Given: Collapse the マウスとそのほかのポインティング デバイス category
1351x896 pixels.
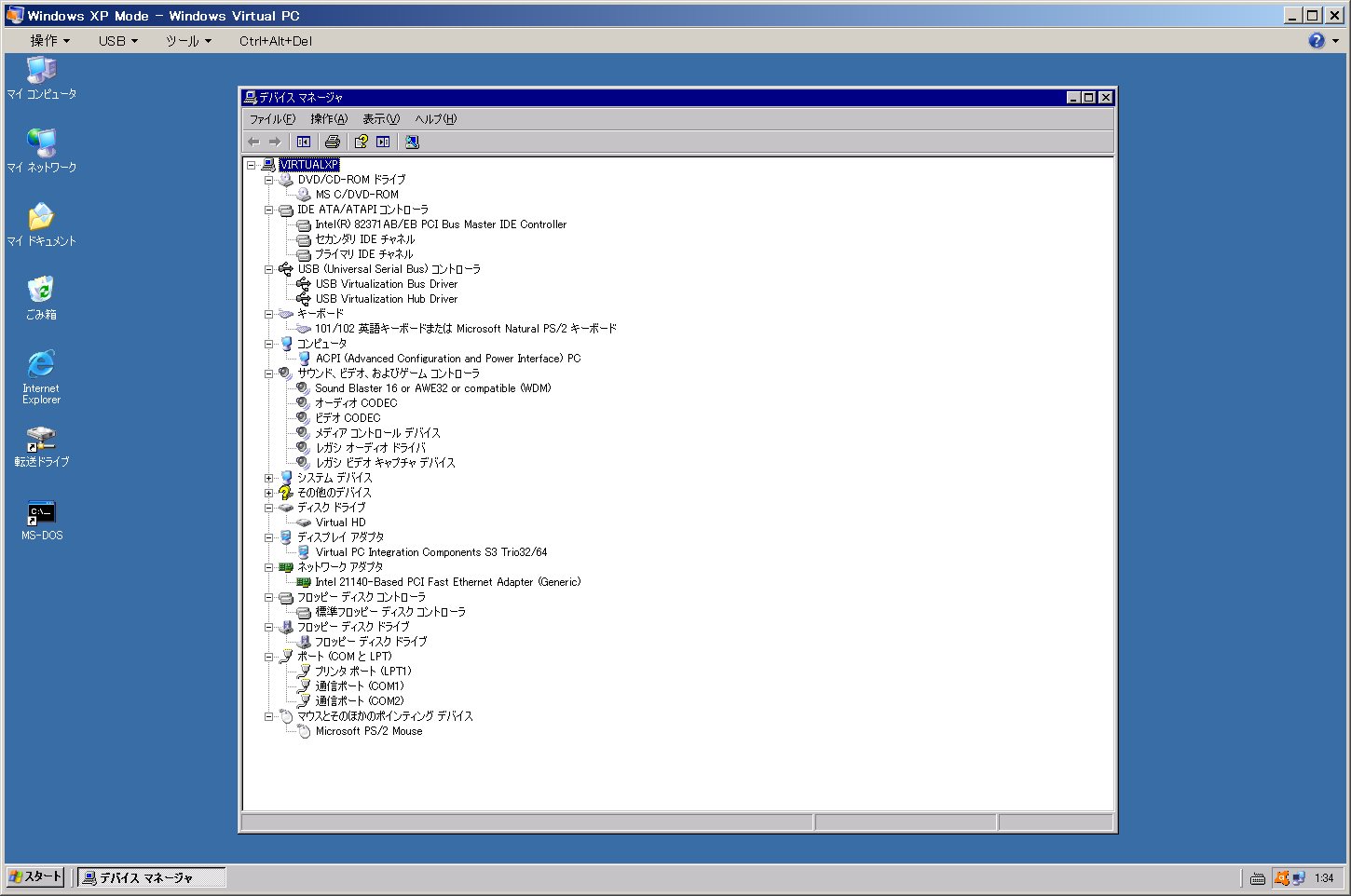Looking at the screenshot, I should tap(268, 716).
